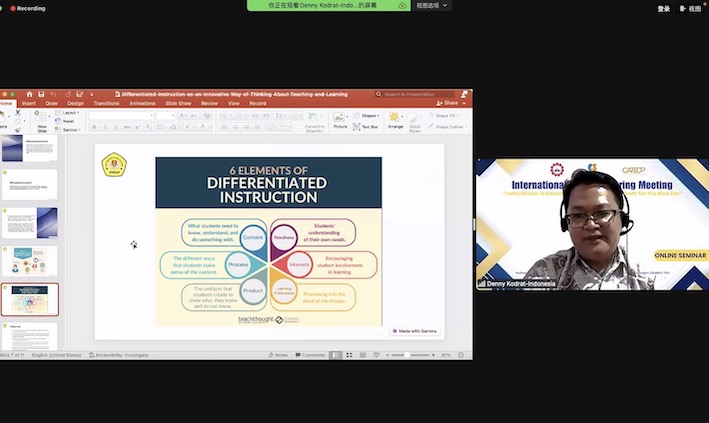Start Slide Show from status bar icon
This screenshot has width=709, height=423.
pos(376,355)
